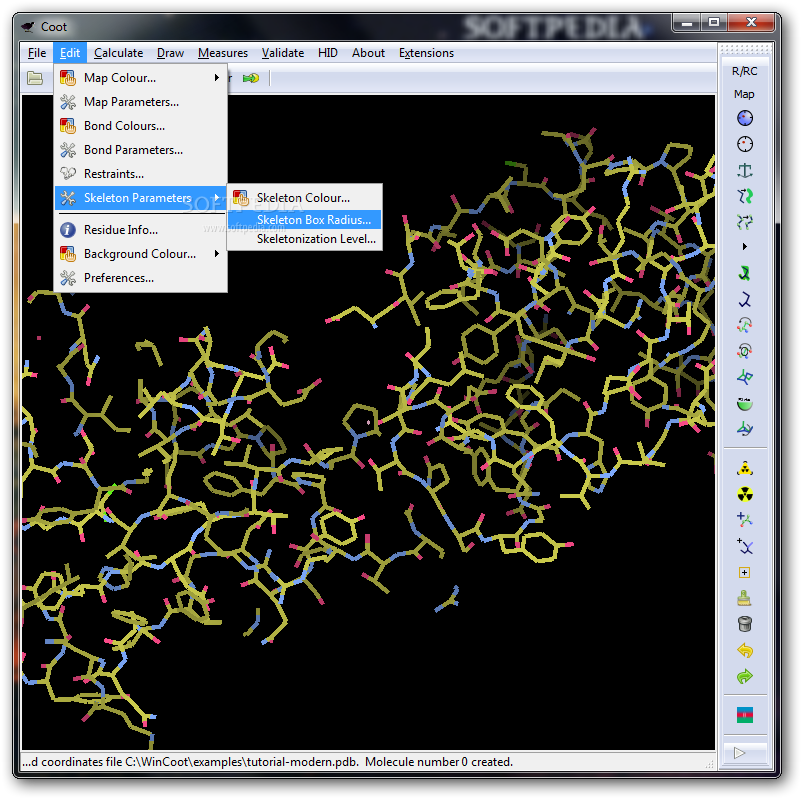
Task: Select the Map button in the sidebar
Action: pyautogui.click(x=744, y=94)
